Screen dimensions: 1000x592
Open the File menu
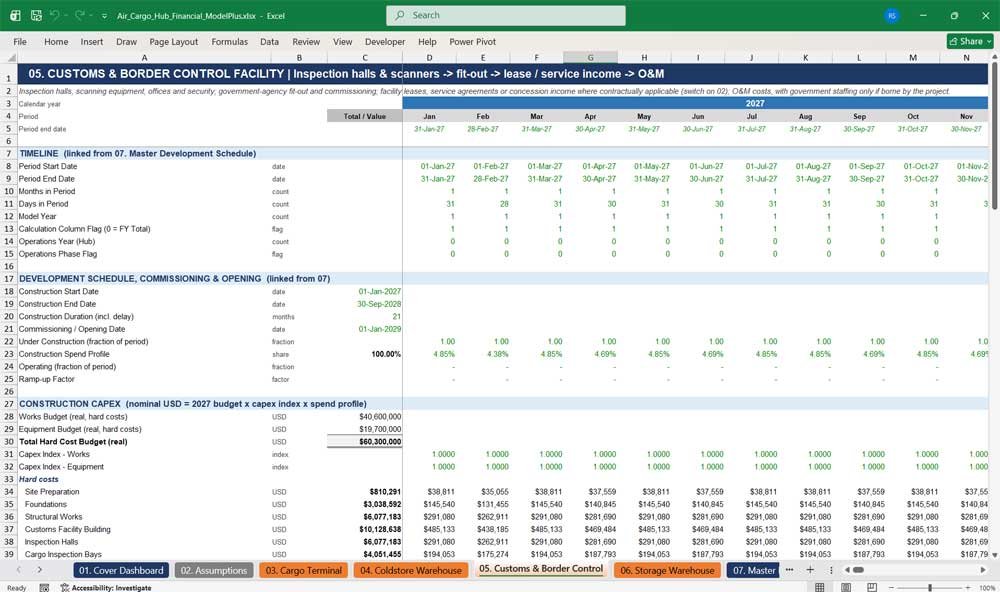(x=20, y=41)
